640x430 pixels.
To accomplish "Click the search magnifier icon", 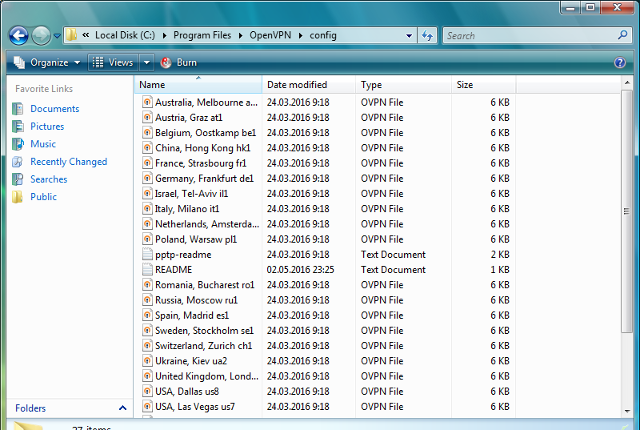I will coord(623,35).
